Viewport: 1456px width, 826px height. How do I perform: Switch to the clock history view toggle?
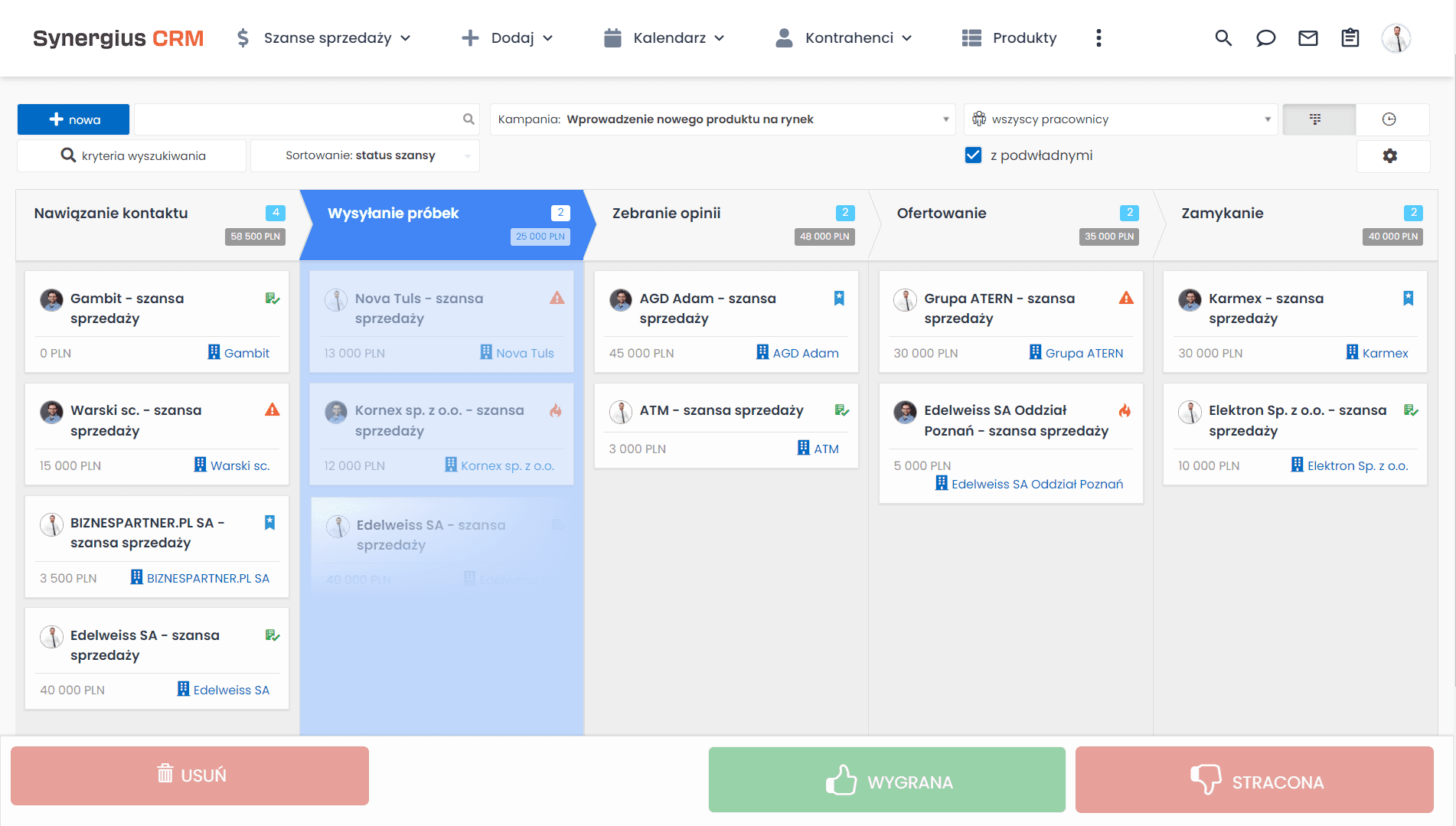click(1391, 119)
